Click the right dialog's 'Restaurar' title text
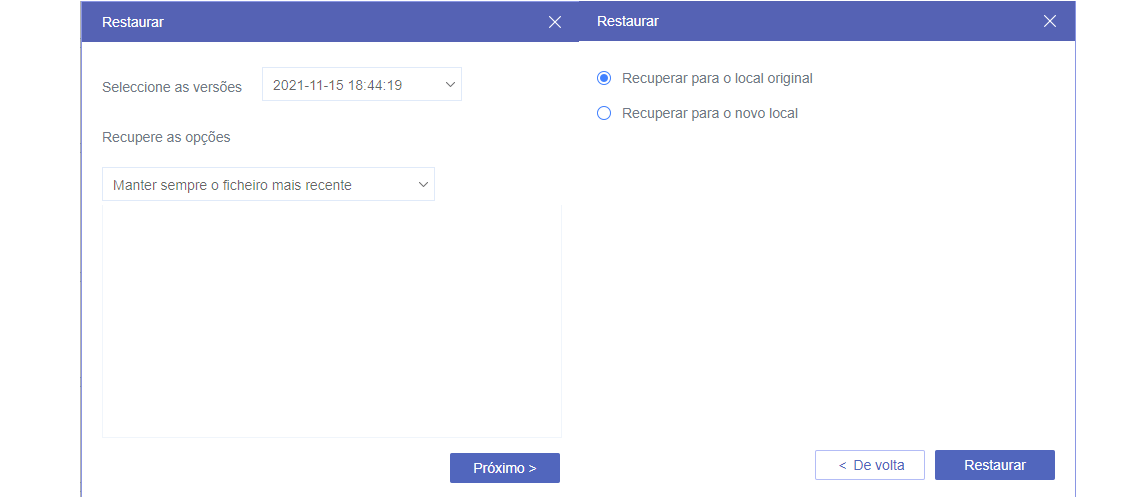Image resolution: width=1141 pixels, height=497 pixels. [x=628, y=21]
